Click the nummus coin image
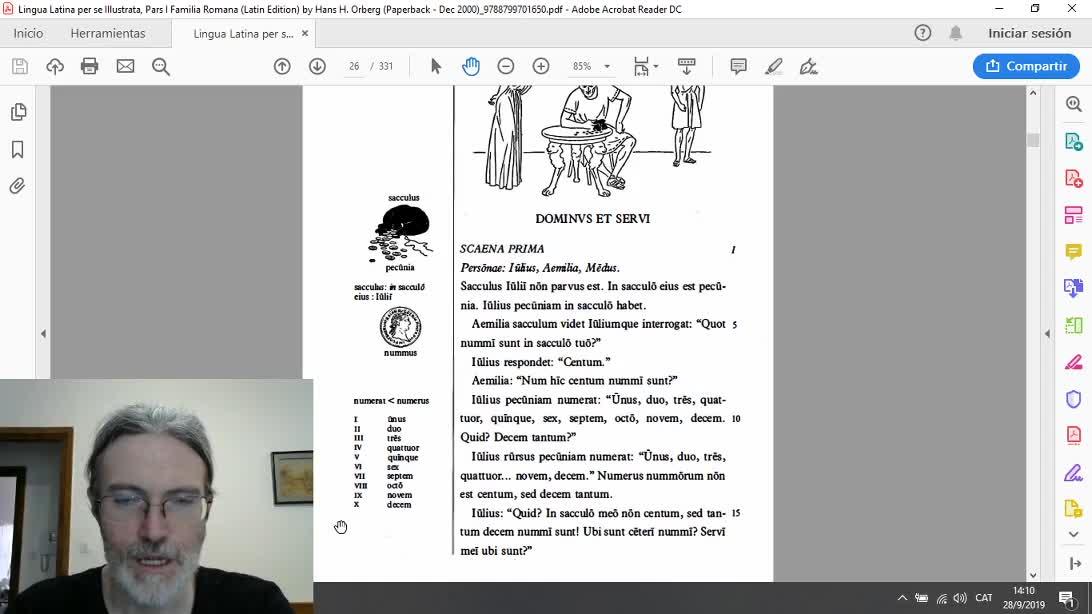This screenshot has width=1092, height=614. point(400,326)
